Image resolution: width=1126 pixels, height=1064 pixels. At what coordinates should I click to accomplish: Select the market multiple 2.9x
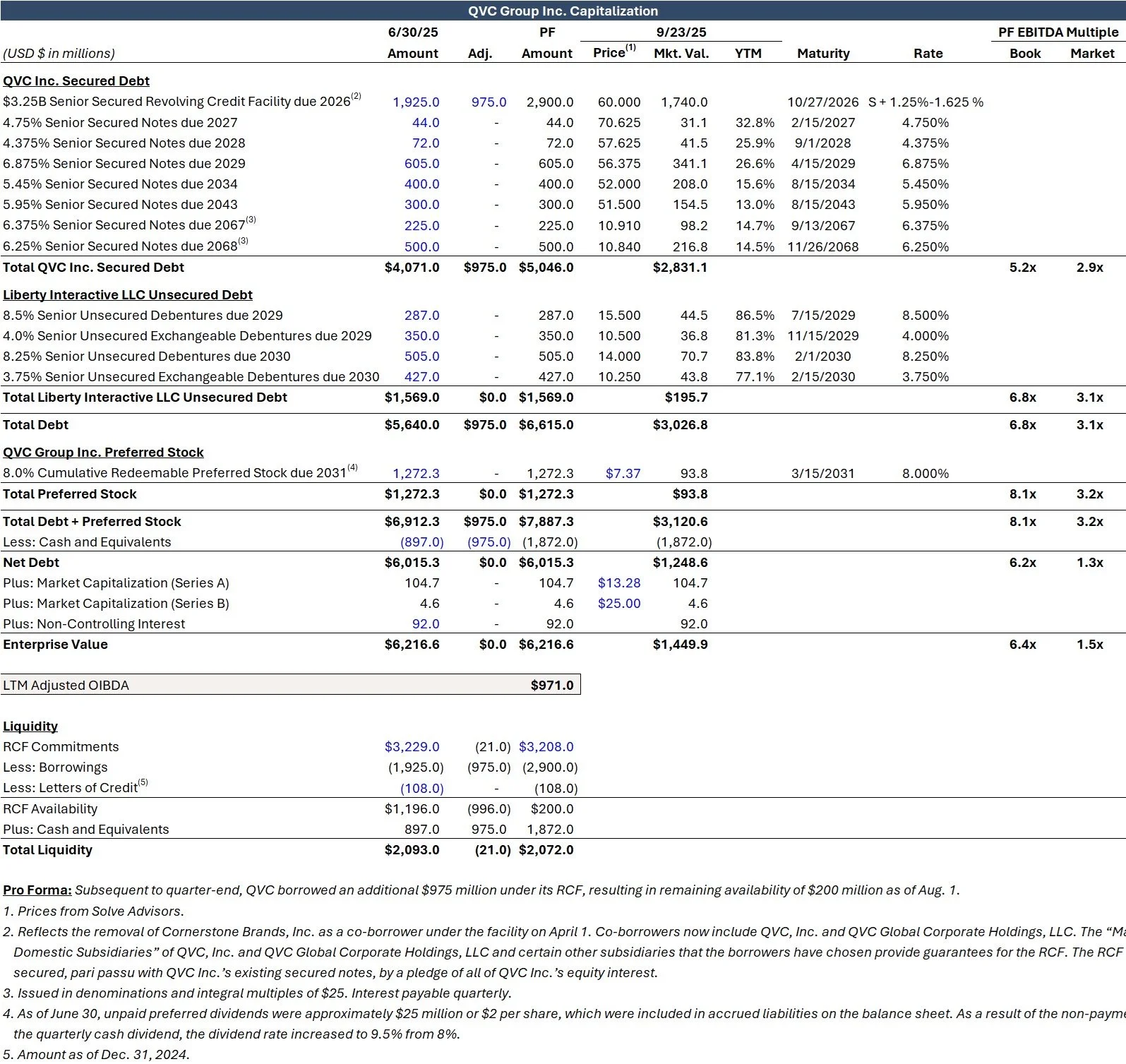point(1089,267)
